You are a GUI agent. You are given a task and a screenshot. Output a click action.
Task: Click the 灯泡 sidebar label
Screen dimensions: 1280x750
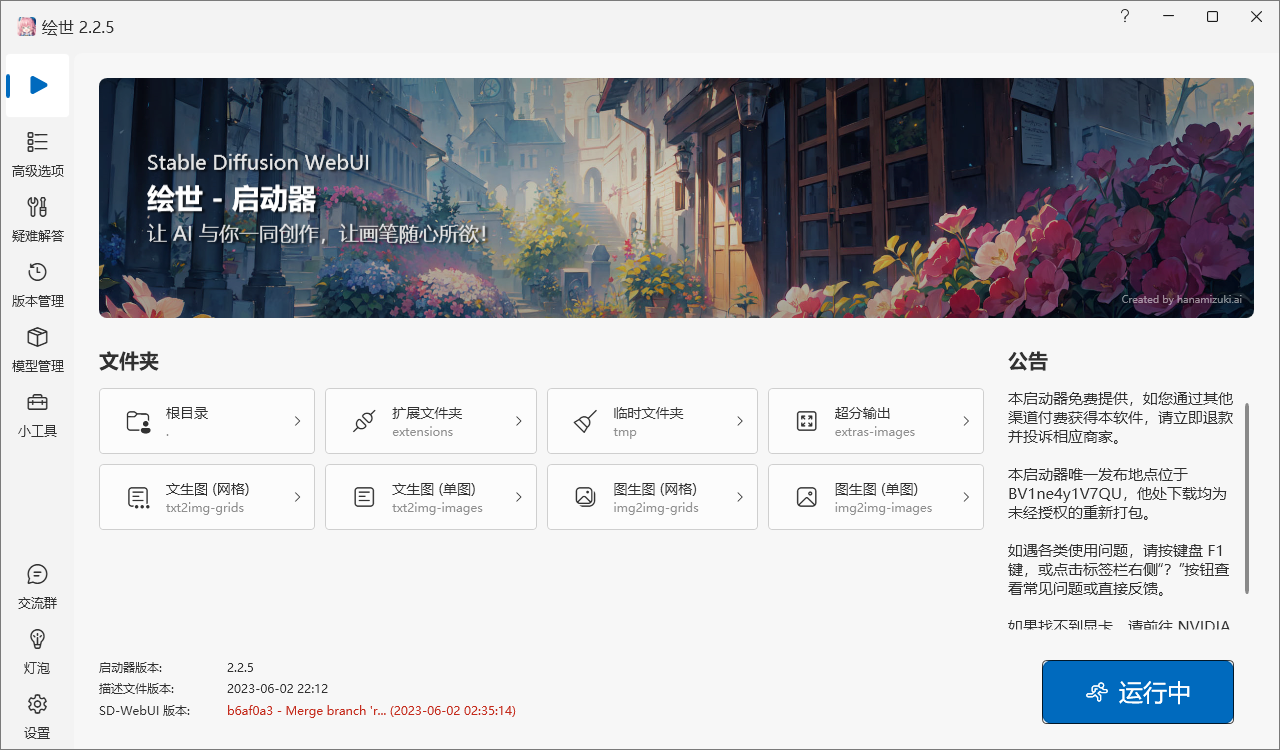[38, 668]
